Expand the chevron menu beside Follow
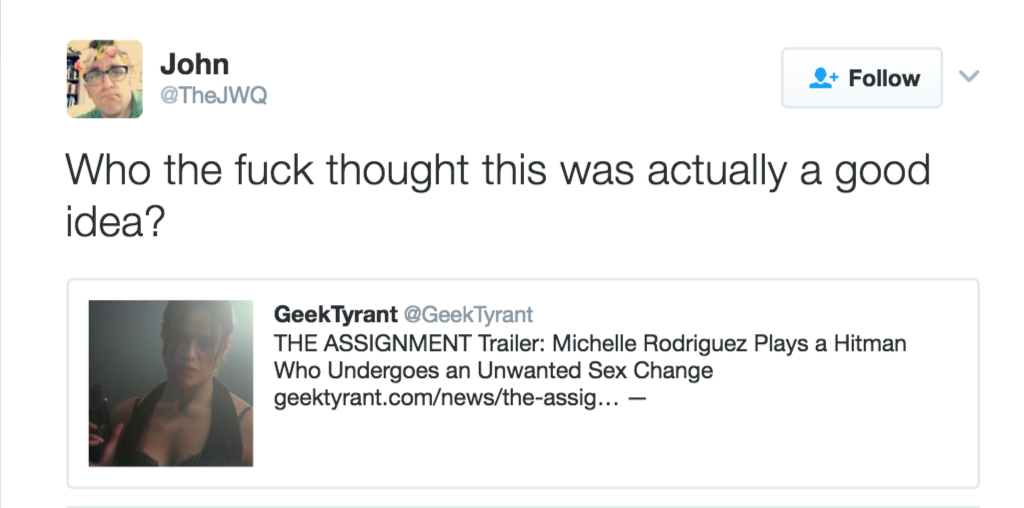 tap(969, 76)
